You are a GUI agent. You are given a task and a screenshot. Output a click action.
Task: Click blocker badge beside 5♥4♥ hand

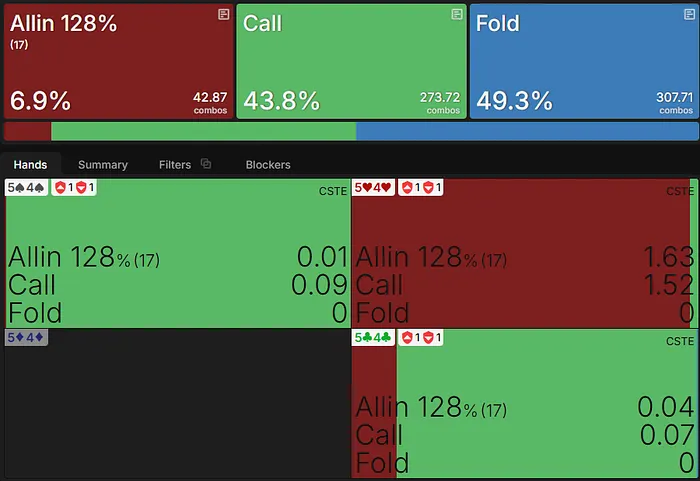click(x=420, y=187)
